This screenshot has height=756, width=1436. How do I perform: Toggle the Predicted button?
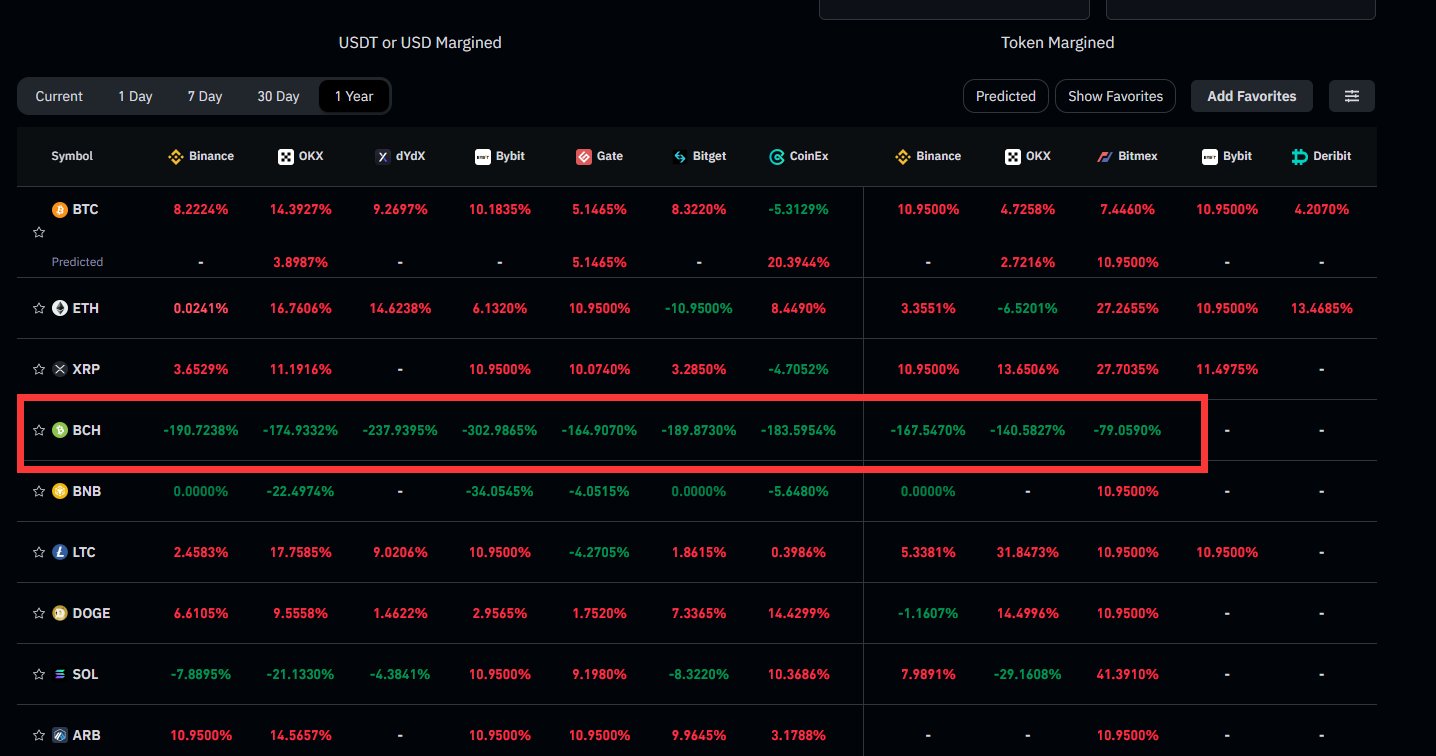[1006, 96]
